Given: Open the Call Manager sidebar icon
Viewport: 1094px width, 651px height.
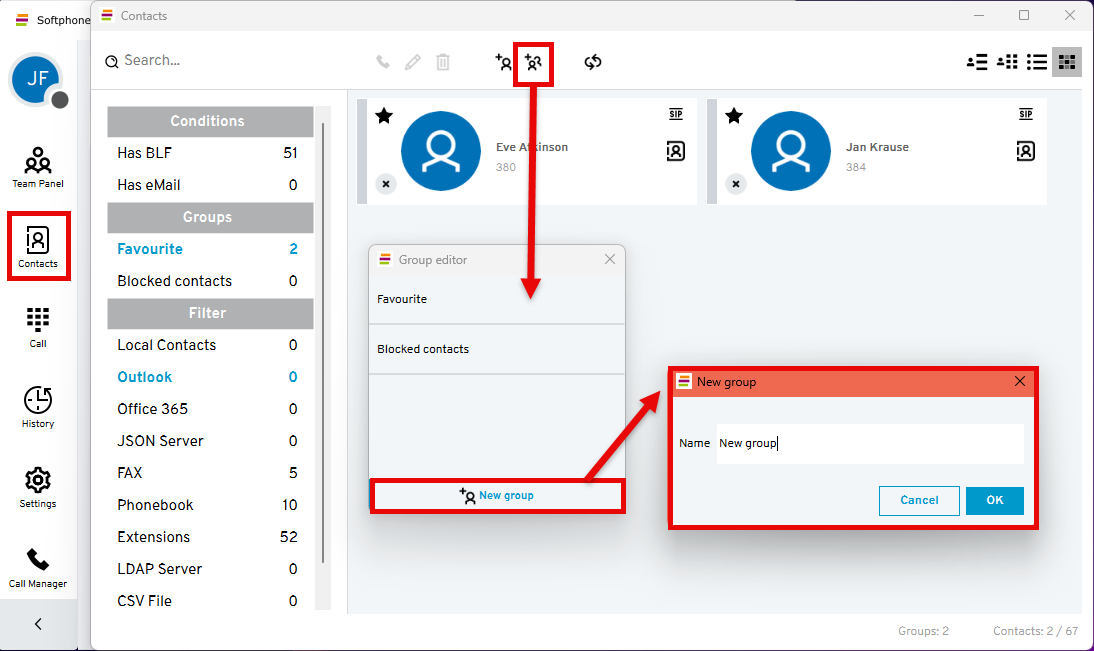Looking at the screenshot, I should coord(38,567).
